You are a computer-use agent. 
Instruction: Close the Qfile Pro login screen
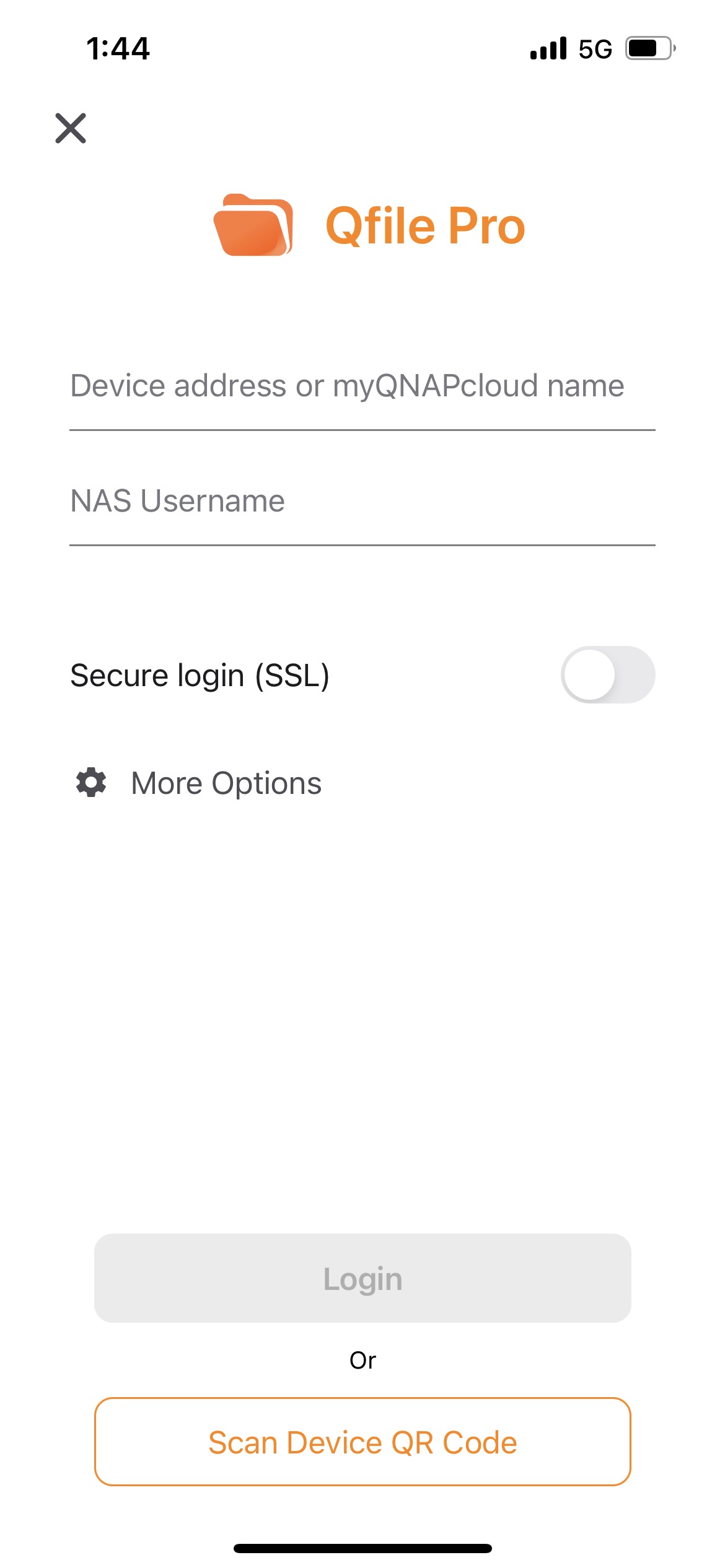[x=71, y=128]
